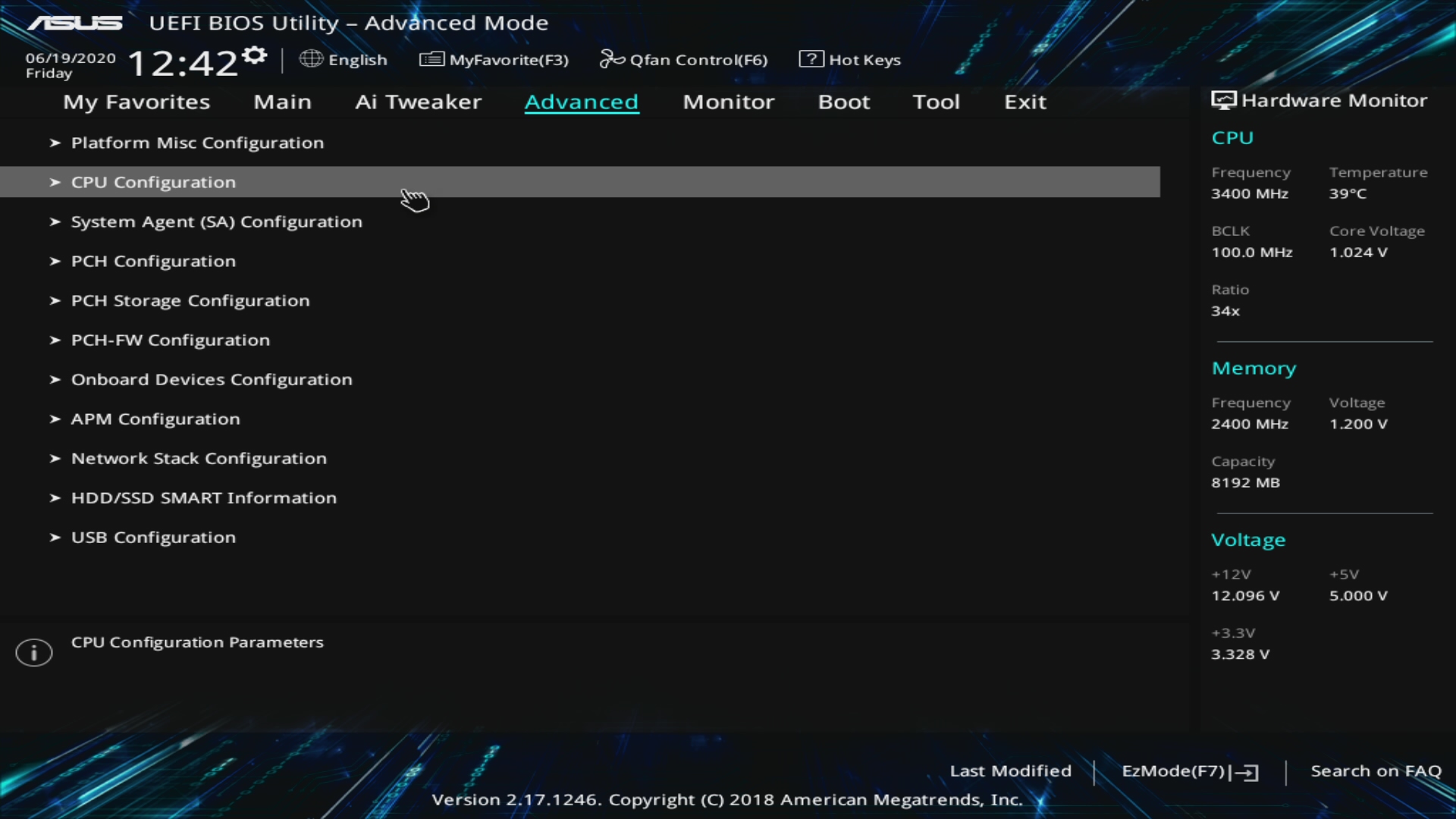Expand the USB Configuration arrow
Image resolution: width=1456 pixels, height=819 pixels.
pos(55,537)
